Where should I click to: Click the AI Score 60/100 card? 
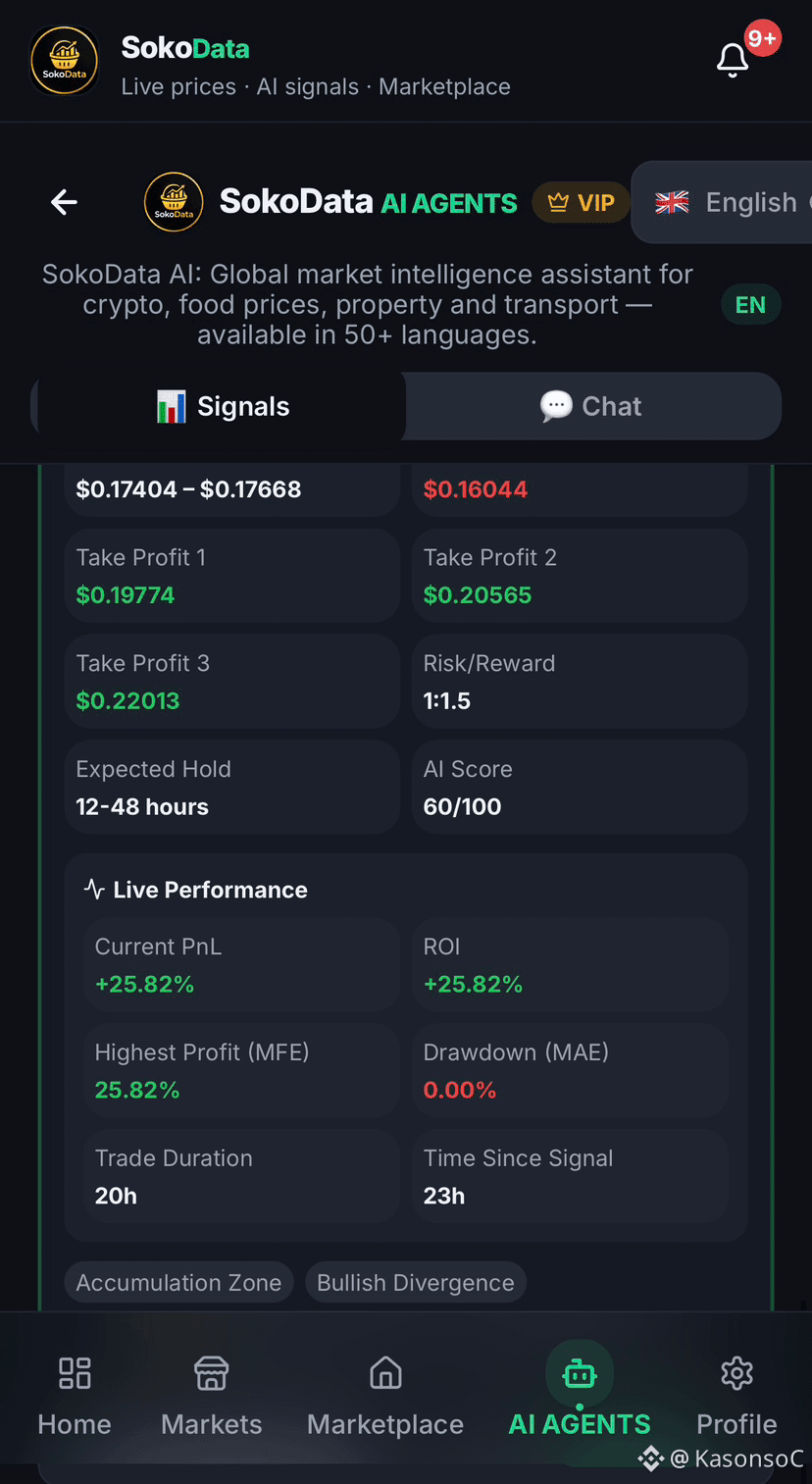(580, 788)
